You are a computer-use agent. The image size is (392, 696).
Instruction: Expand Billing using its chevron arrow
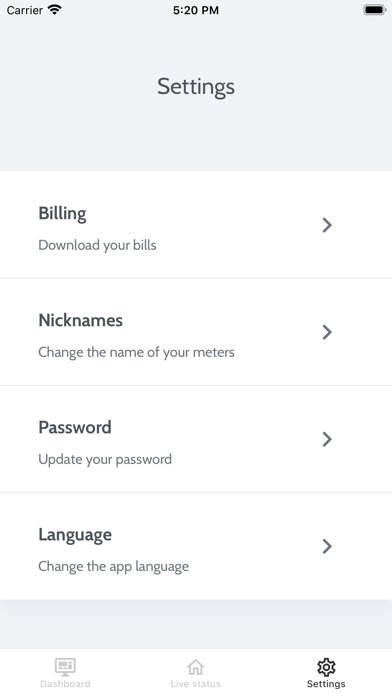pos(327,225)
